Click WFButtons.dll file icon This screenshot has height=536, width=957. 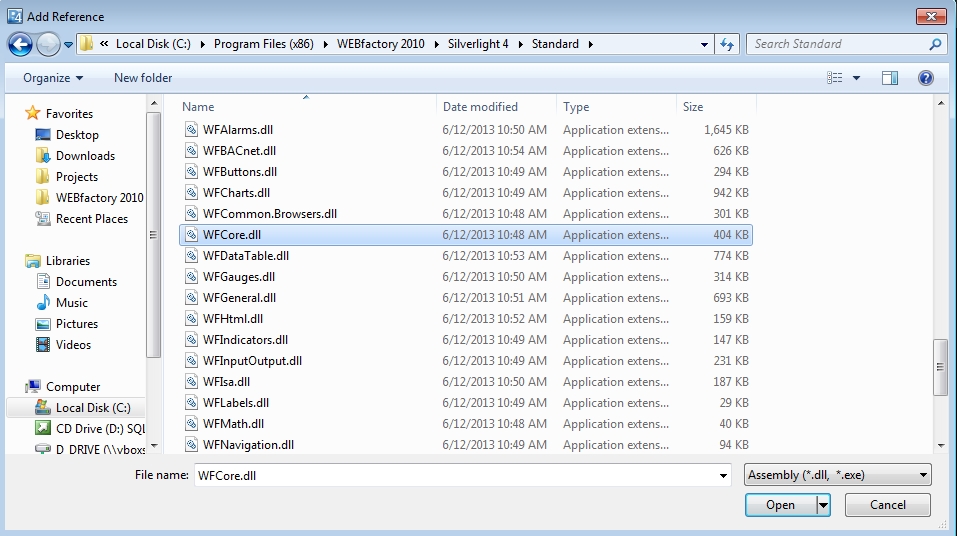(192, 172)
